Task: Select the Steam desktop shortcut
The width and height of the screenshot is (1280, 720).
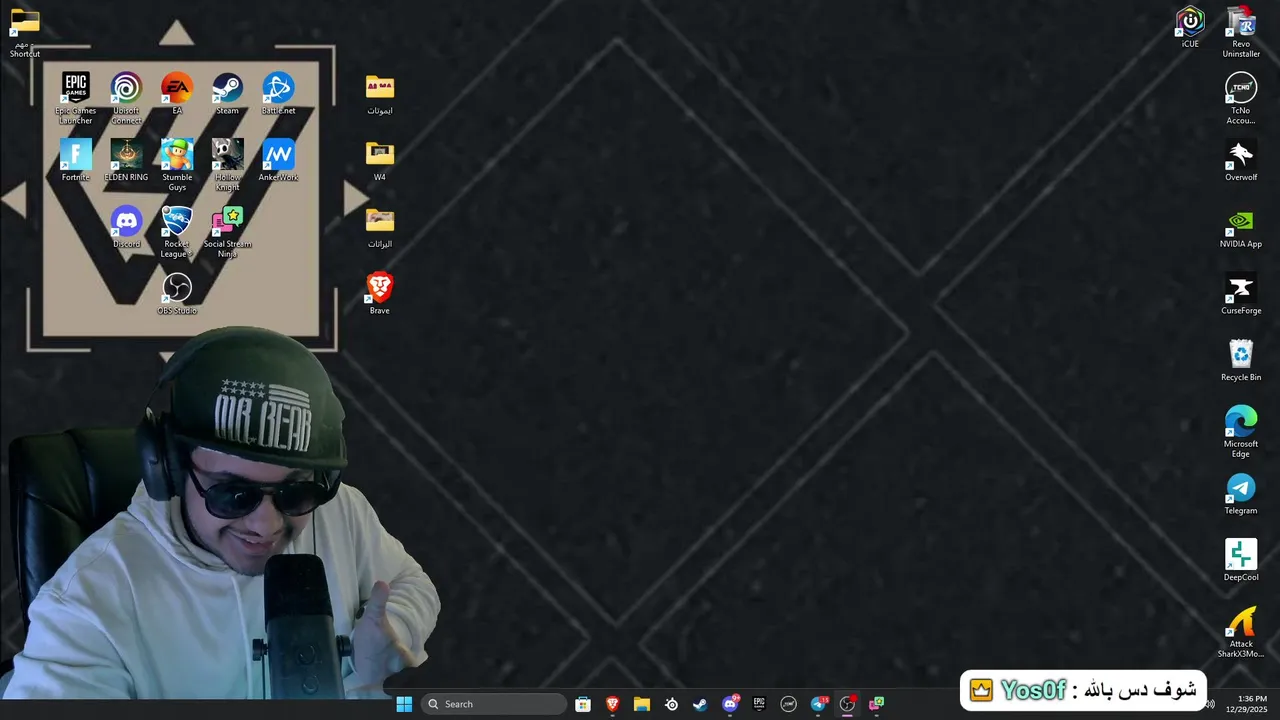Action: 227,93
